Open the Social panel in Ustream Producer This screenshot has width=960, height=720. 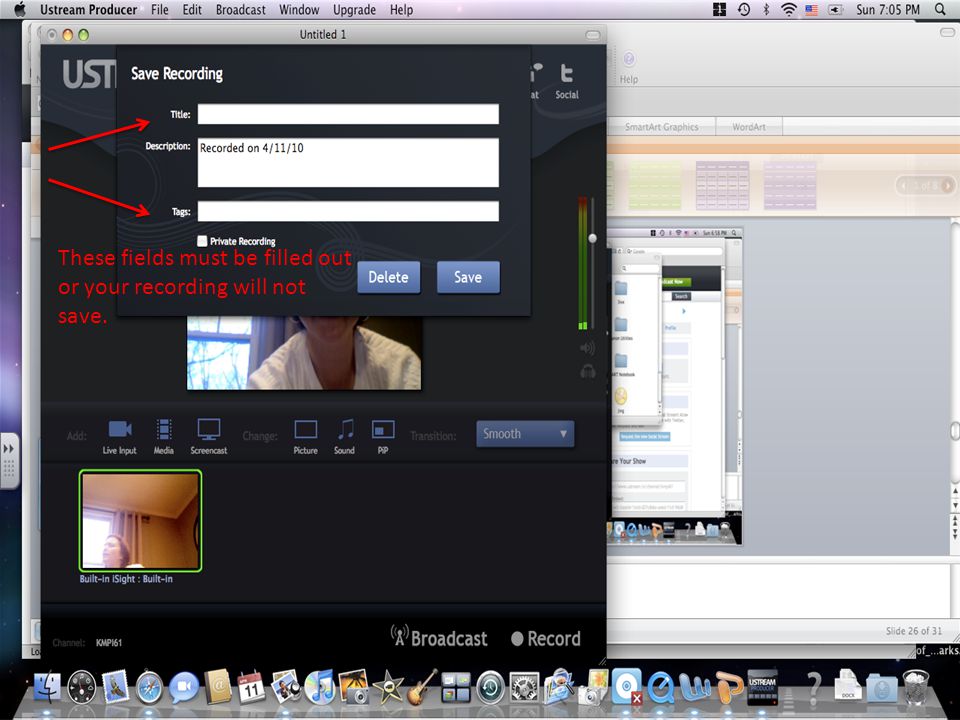[567, 81]
